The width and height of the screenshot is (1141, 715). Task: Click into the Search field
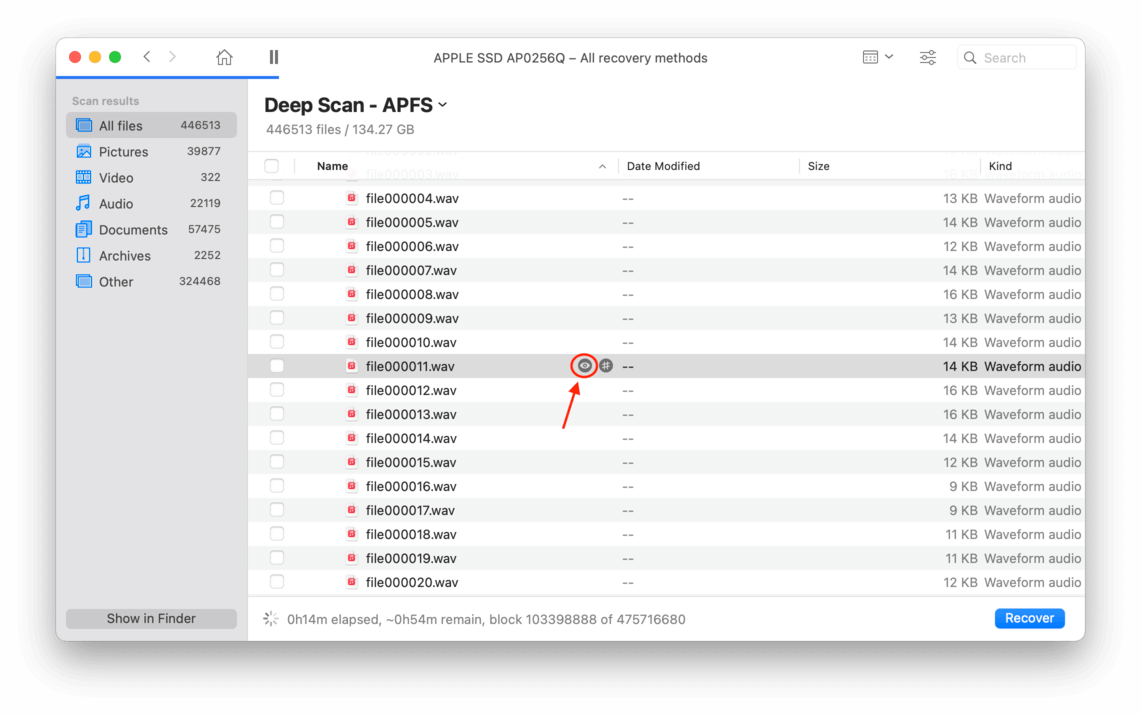1017,57
